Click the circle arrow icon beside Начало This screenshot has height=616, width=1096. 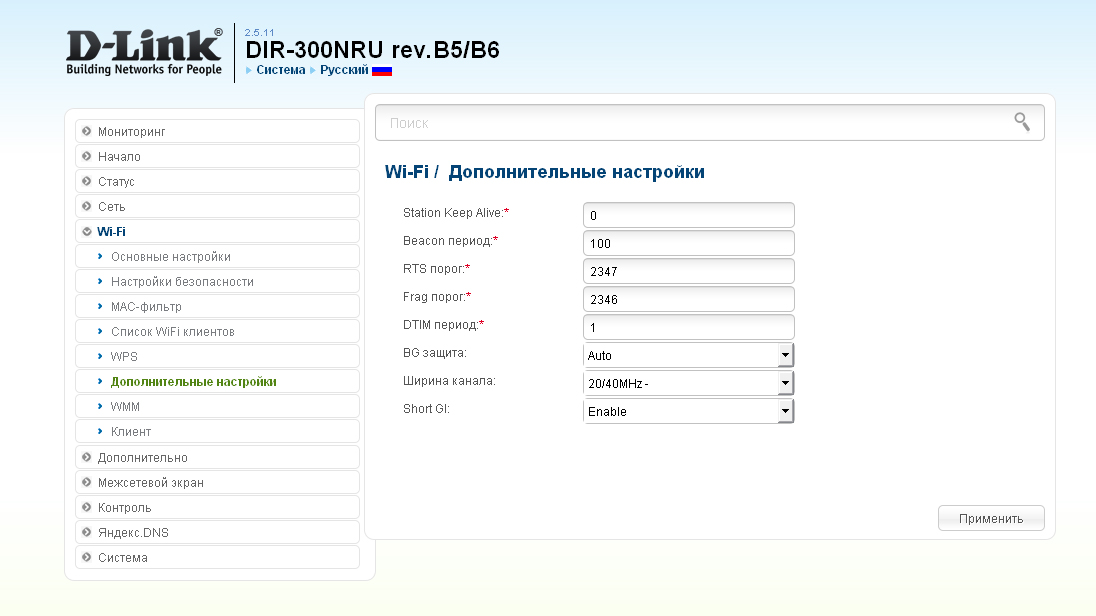87,156
